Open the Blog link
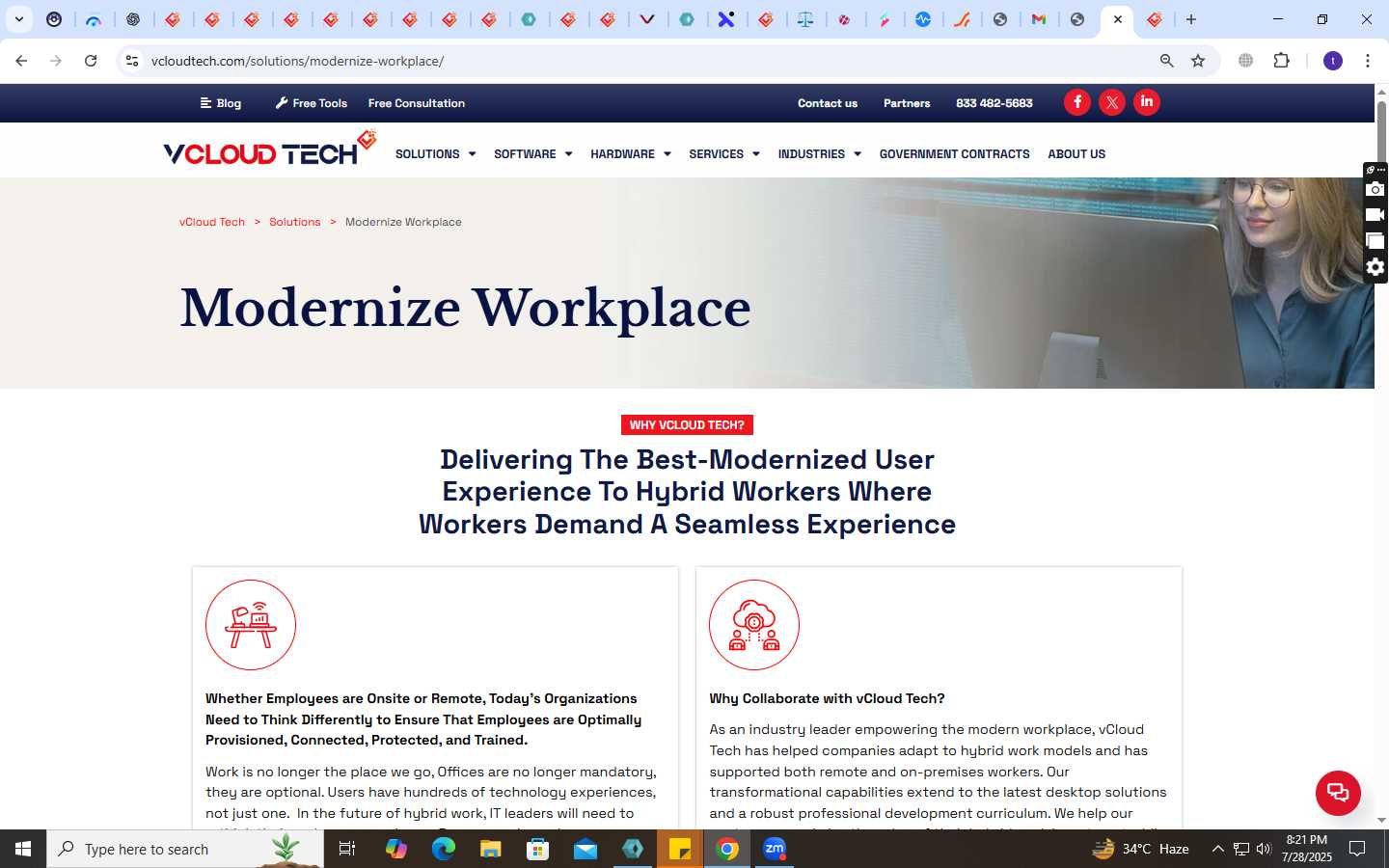Image resolution: width=1389 pixels, height=868 pixels. pyautogui.click(x=221, y=103)
